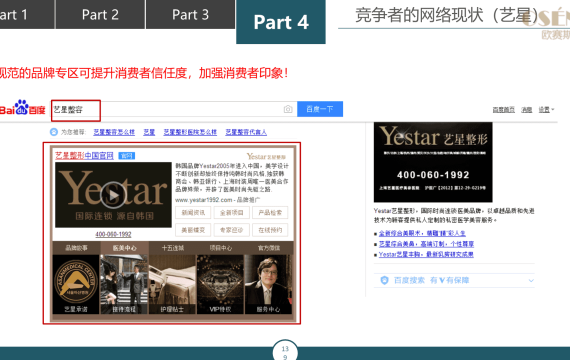Screen dimensions: 570x360
Task: Play the Yestar brand video
Action: click(x=113, y=195)
